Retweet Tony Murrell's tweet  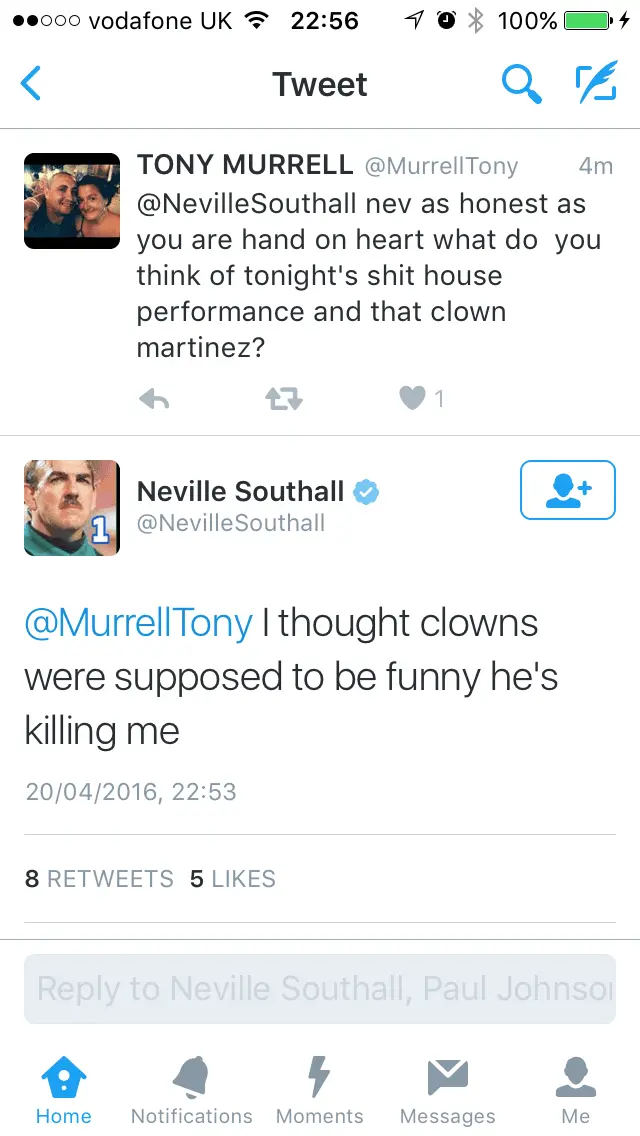pyautogui.click(x=283, y=400)
